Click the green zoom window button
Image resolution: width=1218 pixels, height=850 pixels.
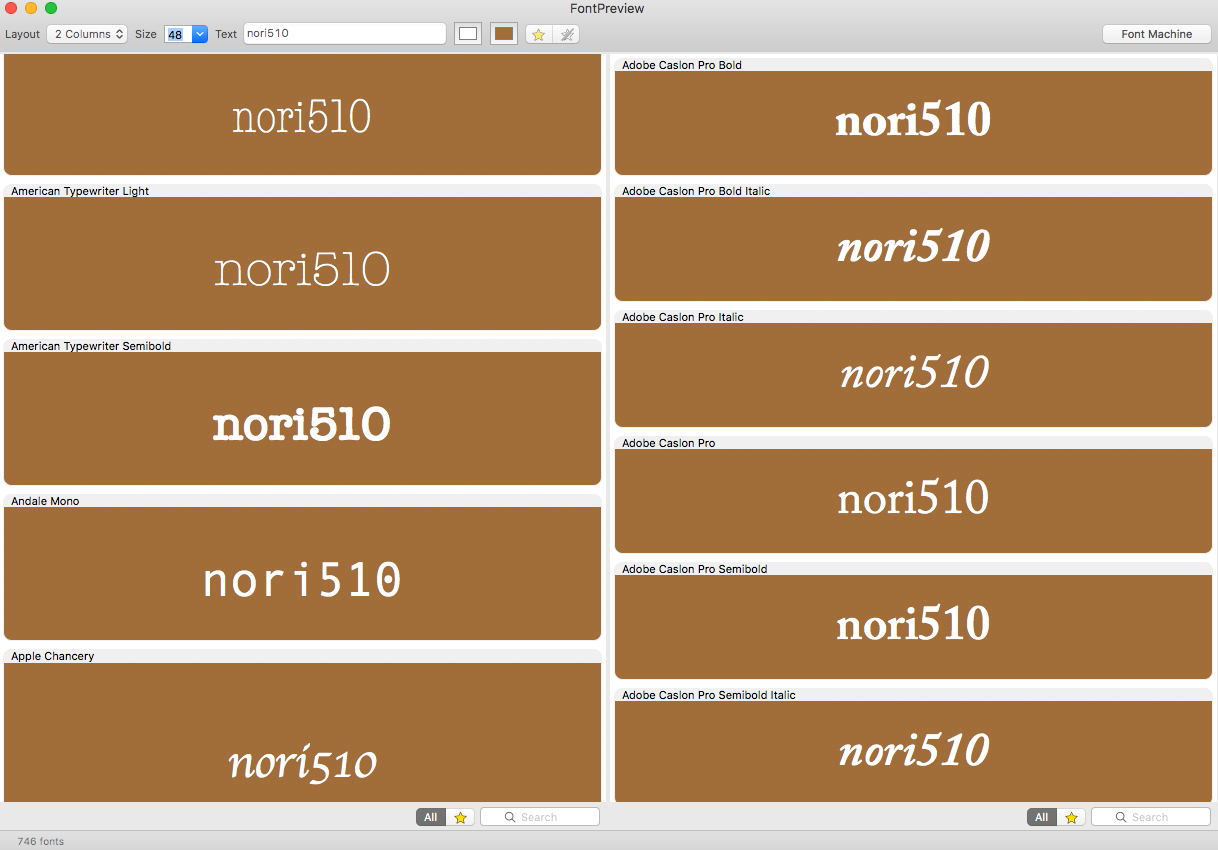click(51, 8)
